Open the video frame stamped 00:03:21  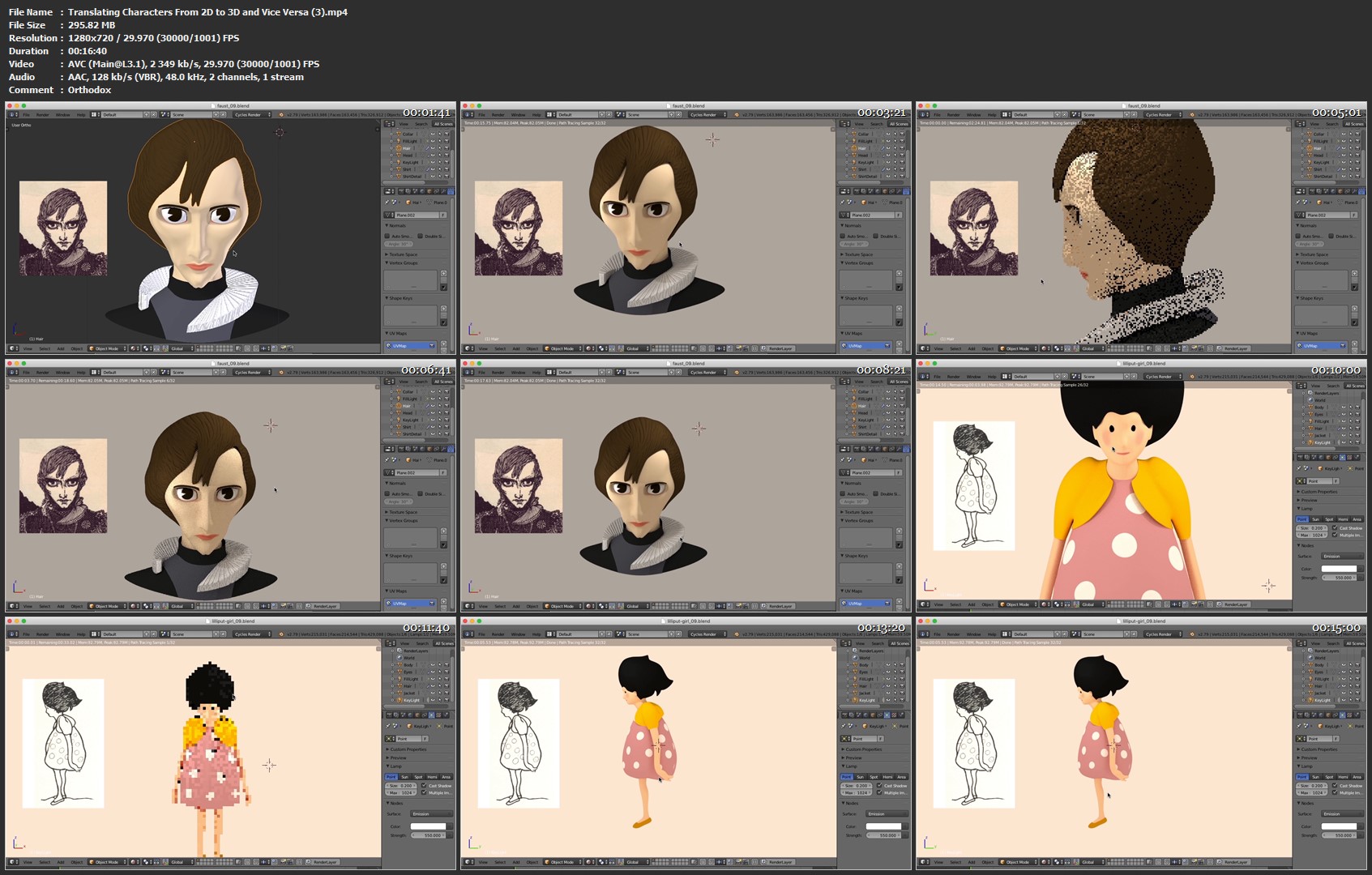tap(686, 227)
